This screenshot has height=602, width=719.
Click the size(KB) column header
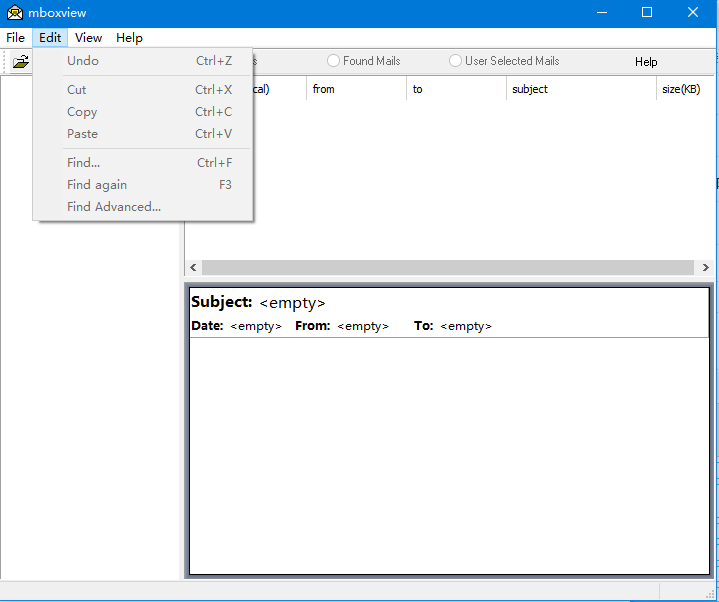point(681,89)
